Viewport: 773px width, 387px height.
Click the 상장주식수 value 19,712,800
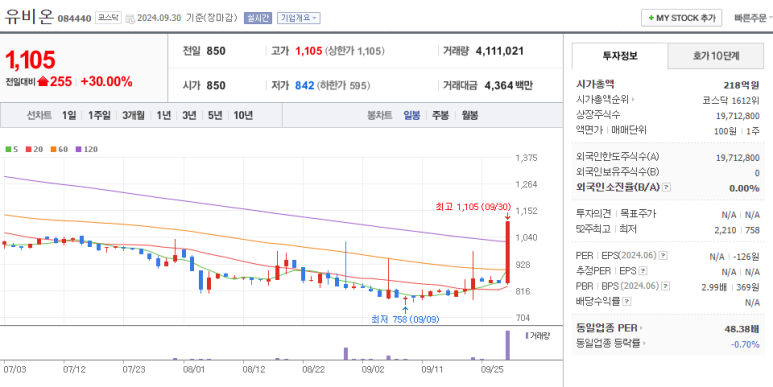pos(738,115)
